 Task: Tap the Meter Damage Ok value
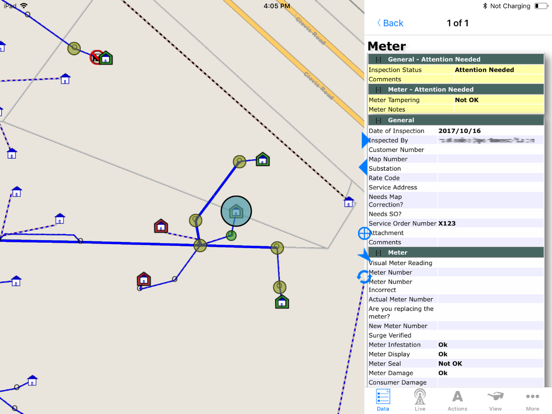pyautogui.click(x=443, y=373)
